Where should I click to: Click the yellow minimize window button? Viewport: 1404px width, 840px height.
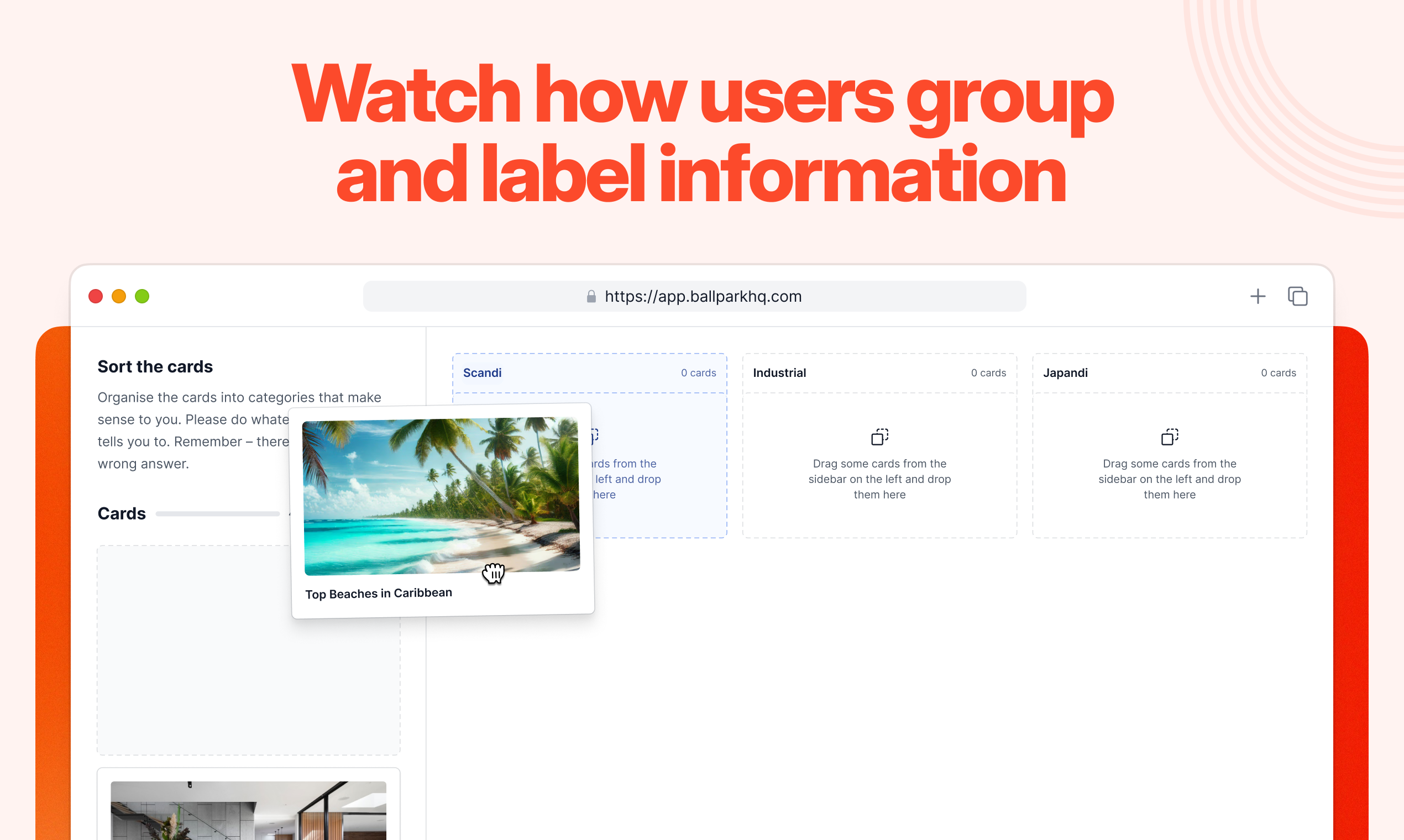pos(118,296)
